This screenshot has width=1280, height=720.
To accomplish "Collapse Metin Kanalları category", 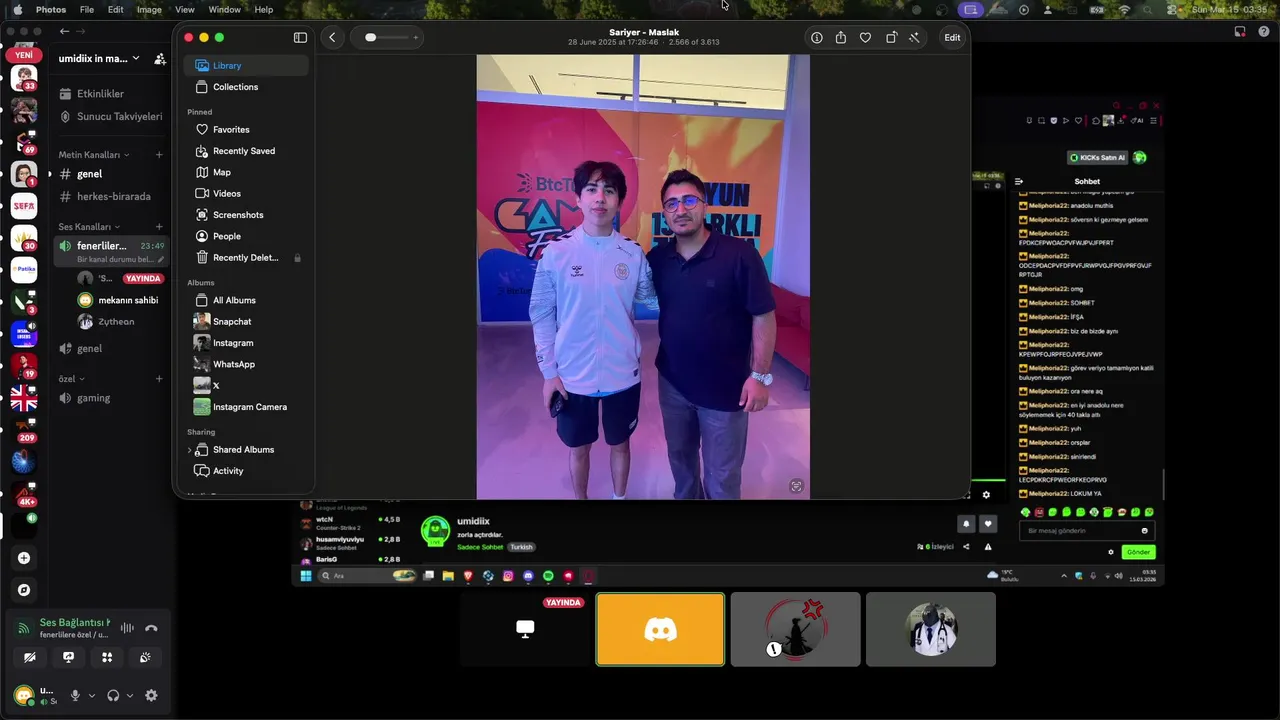I will pos(93,155).
